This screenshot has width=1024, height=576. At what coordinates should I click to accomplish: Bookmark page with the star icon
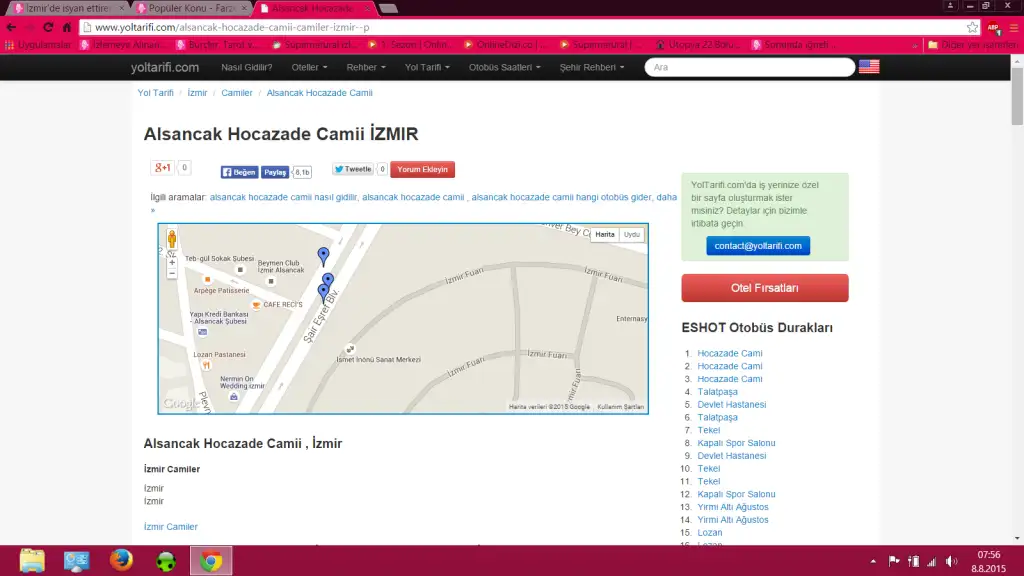coord(972,27)
